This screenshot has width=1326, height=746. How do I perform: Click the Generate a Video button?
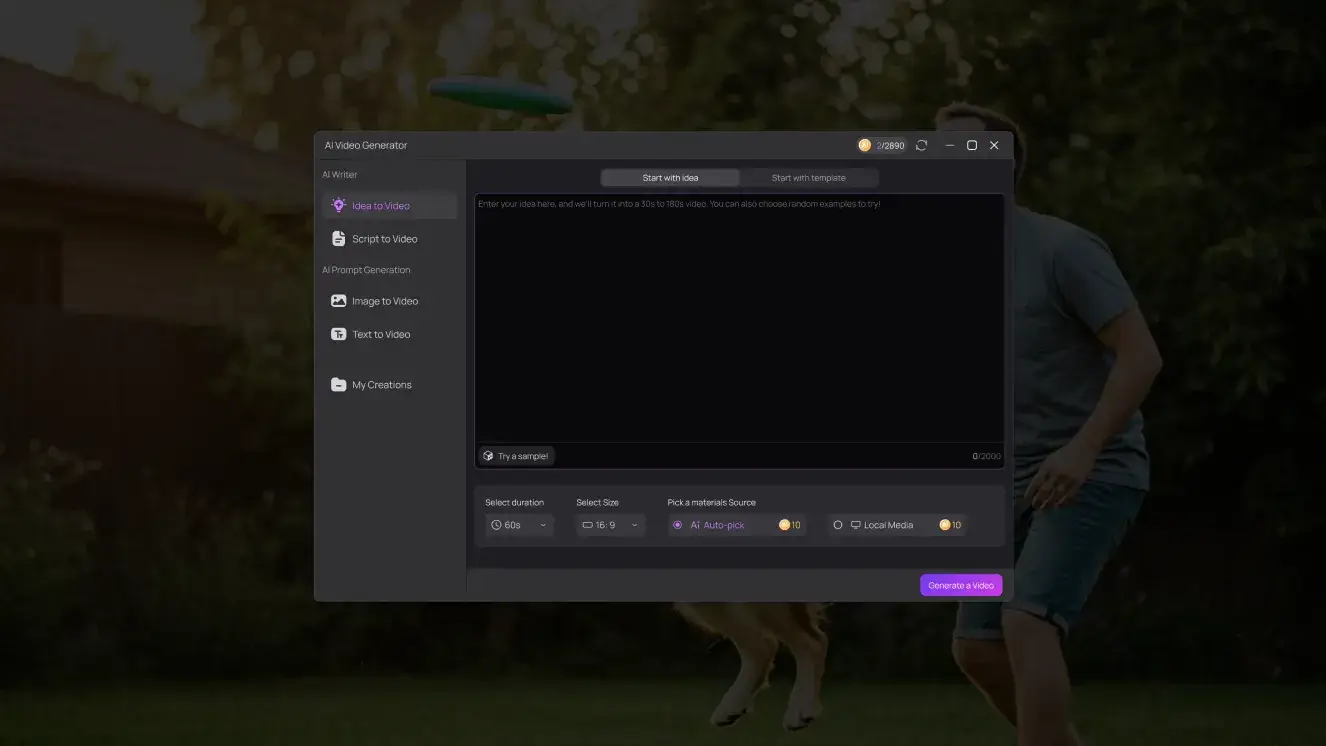pyautogui.click(x=960, y=585)
